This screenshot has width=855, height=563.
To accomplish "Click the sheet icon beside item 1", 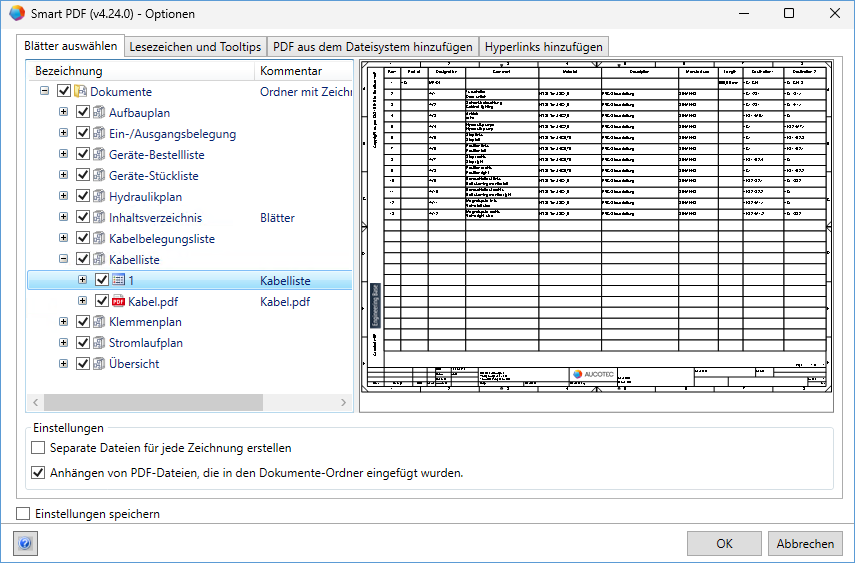I will click(118, 280).
